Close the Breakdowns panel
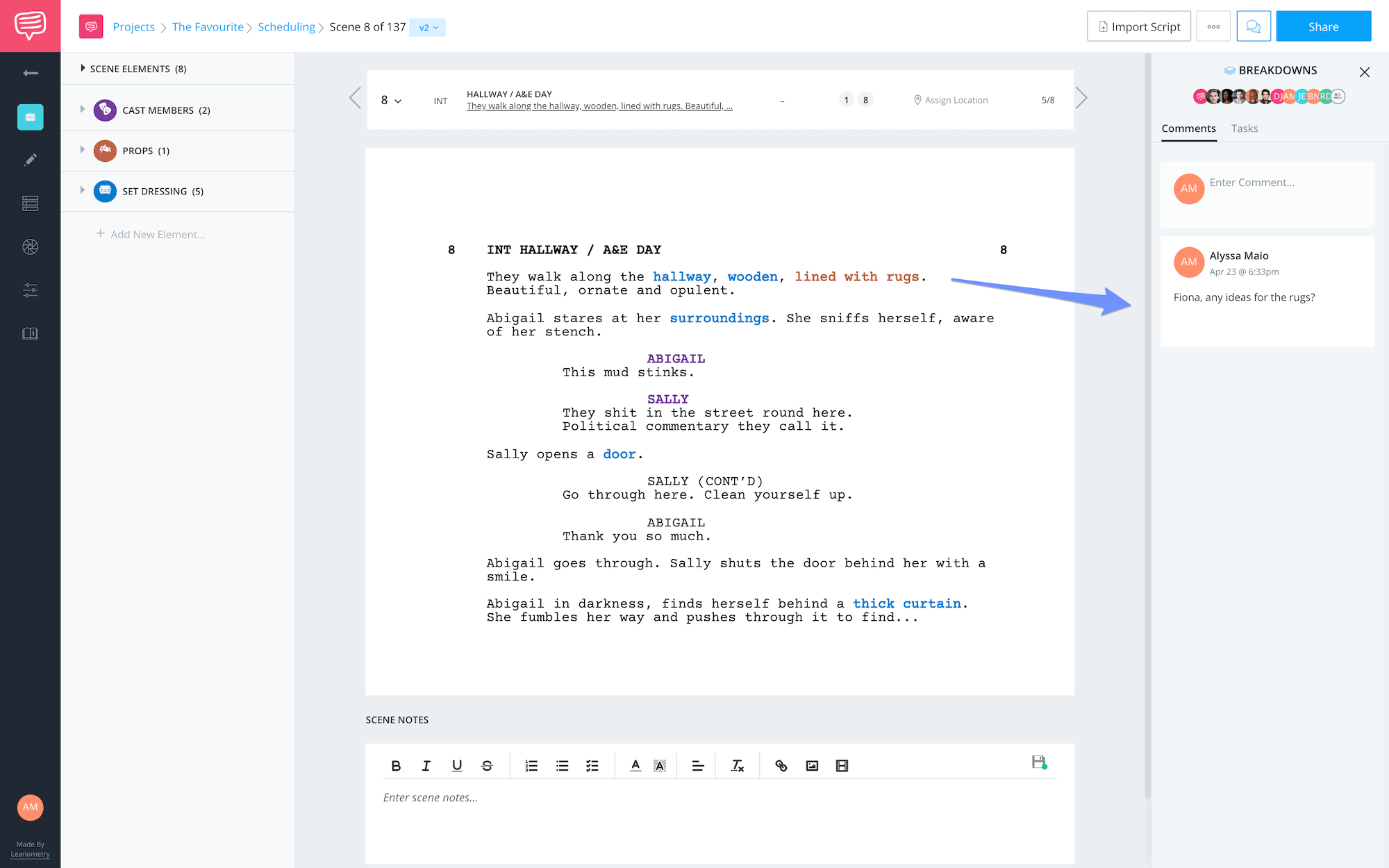The image size is (1389, 868). click(x=1365, y=72)
